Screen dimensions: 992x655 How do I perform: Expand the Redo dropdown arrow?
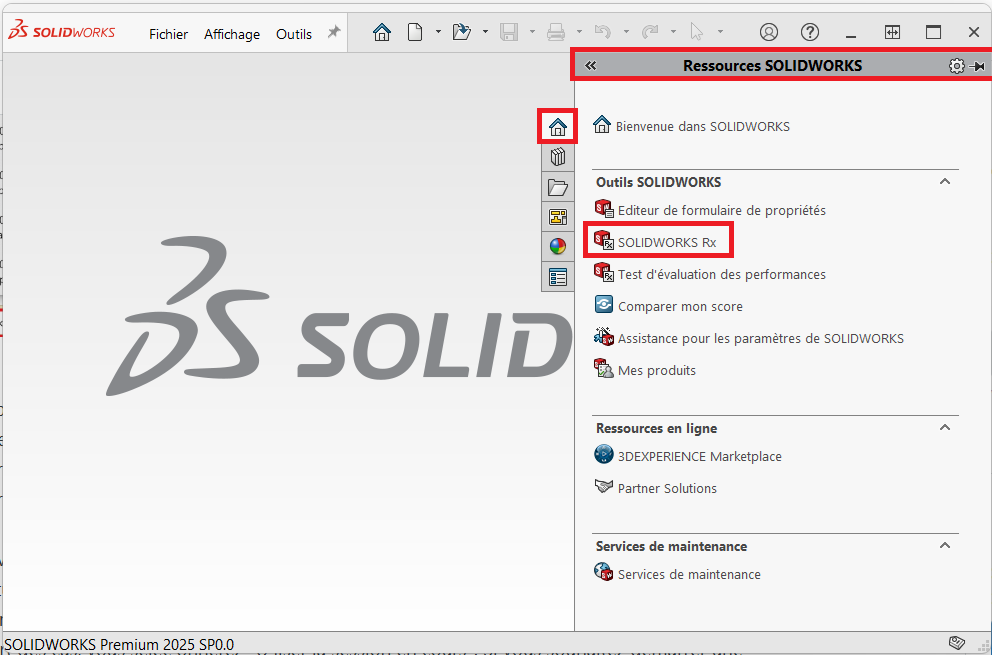point(673,32)
